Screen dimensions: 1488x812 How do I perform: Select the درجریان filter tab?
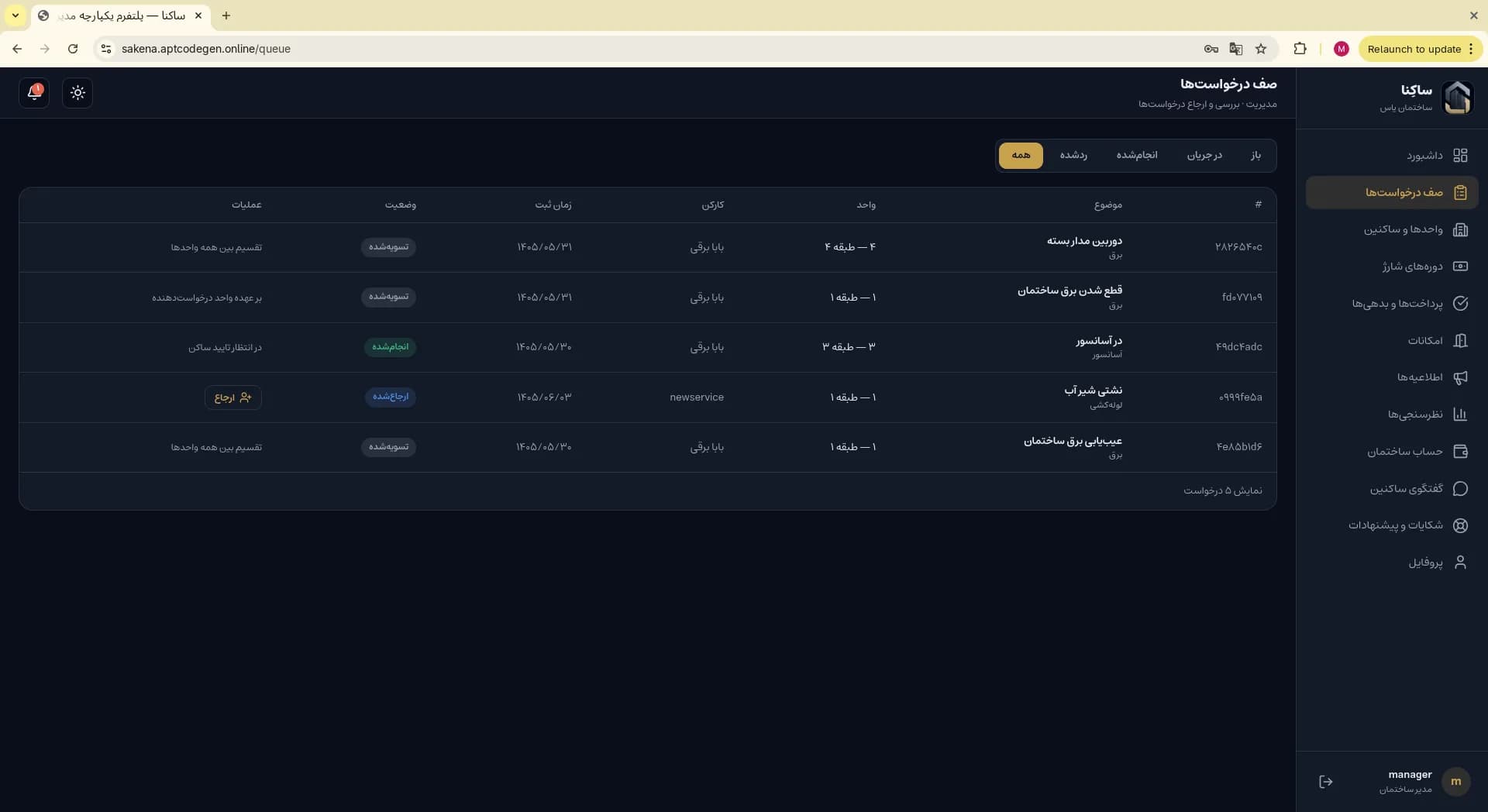coord(1204,156)
